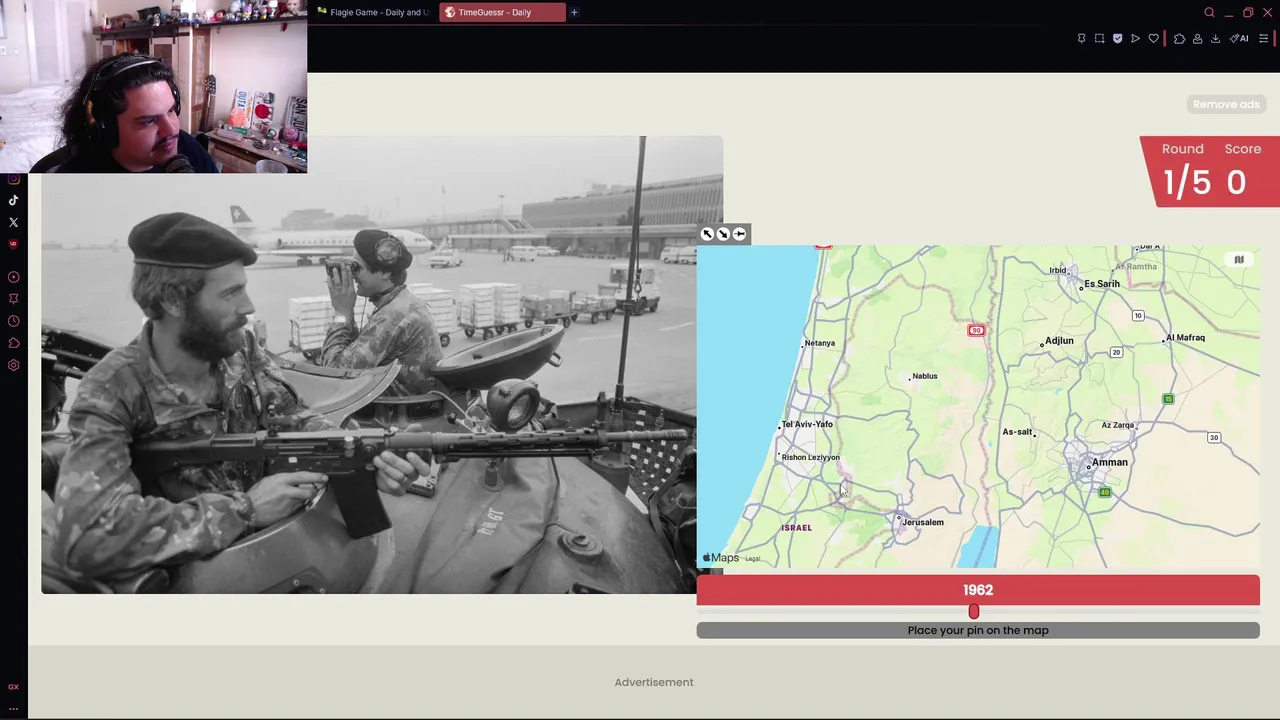Open extensions icon in the sidebar
Image resolution: width=1280 pixels, height=720 pixels.
(x=13, y=343)
